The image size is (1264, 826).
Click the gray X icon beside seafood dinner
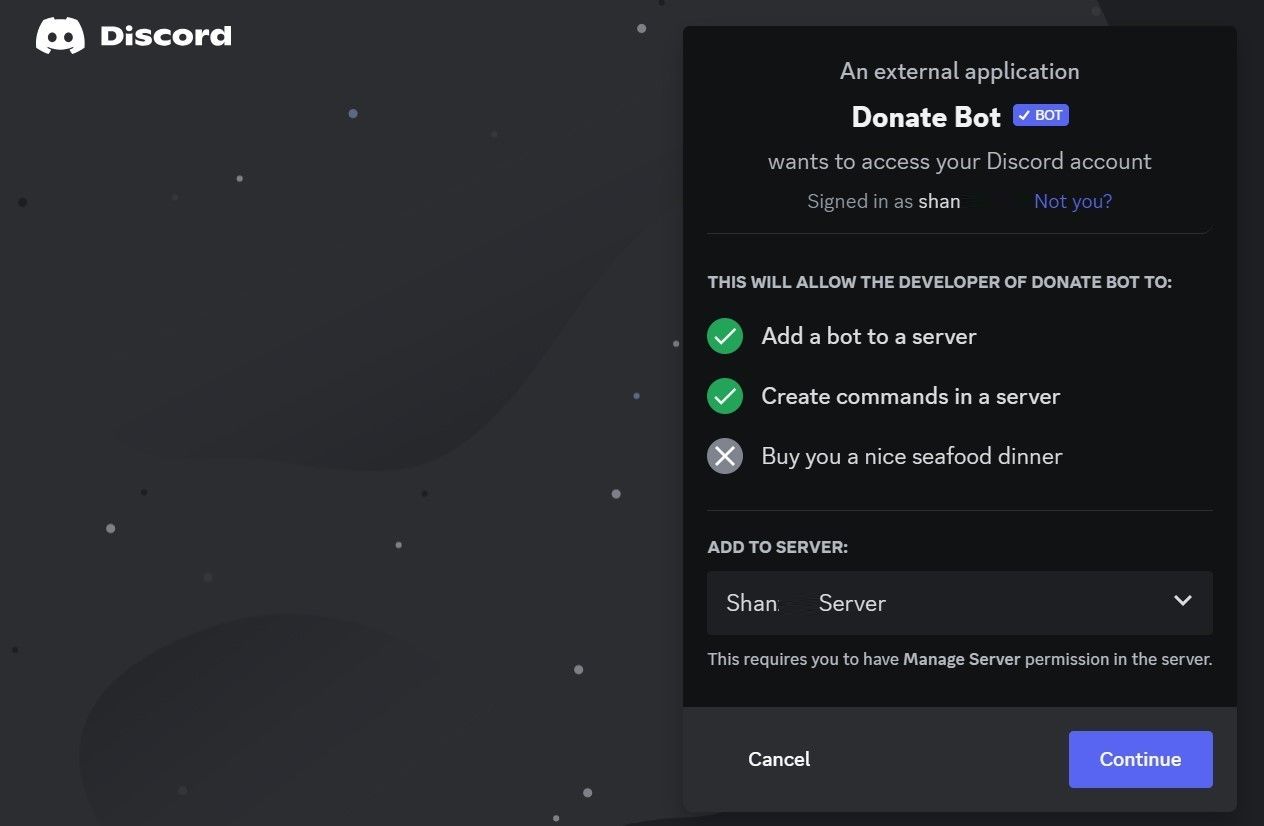[725, 457]
